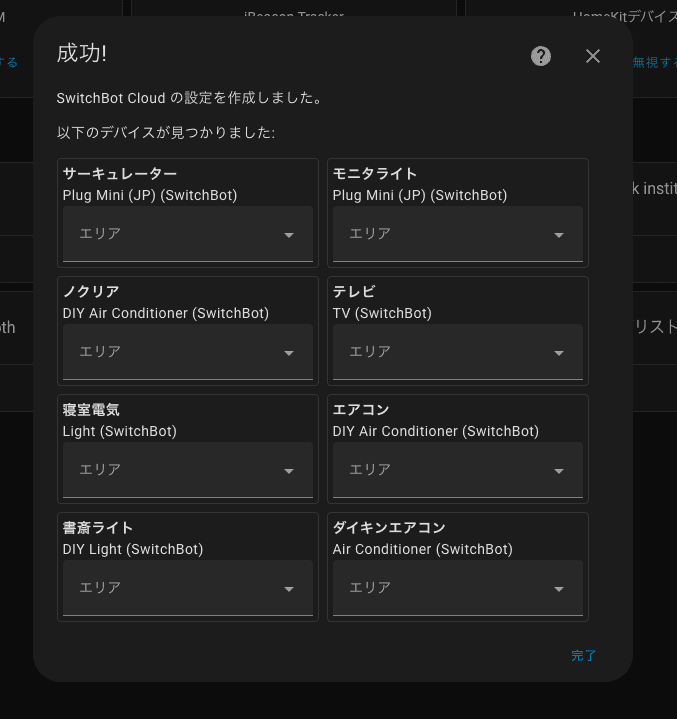Open the エリア combo box for TV テレビ
This screenshot has width=677, height=719.
coord(440,352)
